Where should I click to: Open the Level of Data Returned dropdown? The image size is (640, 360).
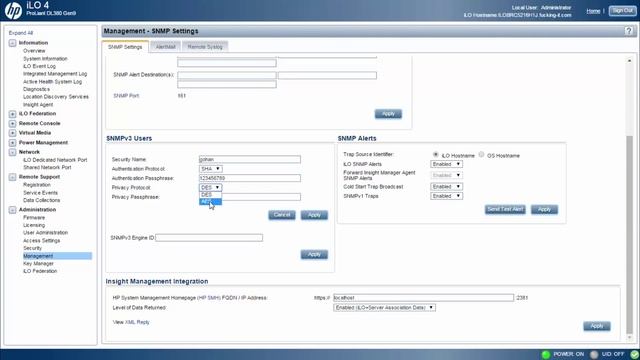(x=384, y=308)
